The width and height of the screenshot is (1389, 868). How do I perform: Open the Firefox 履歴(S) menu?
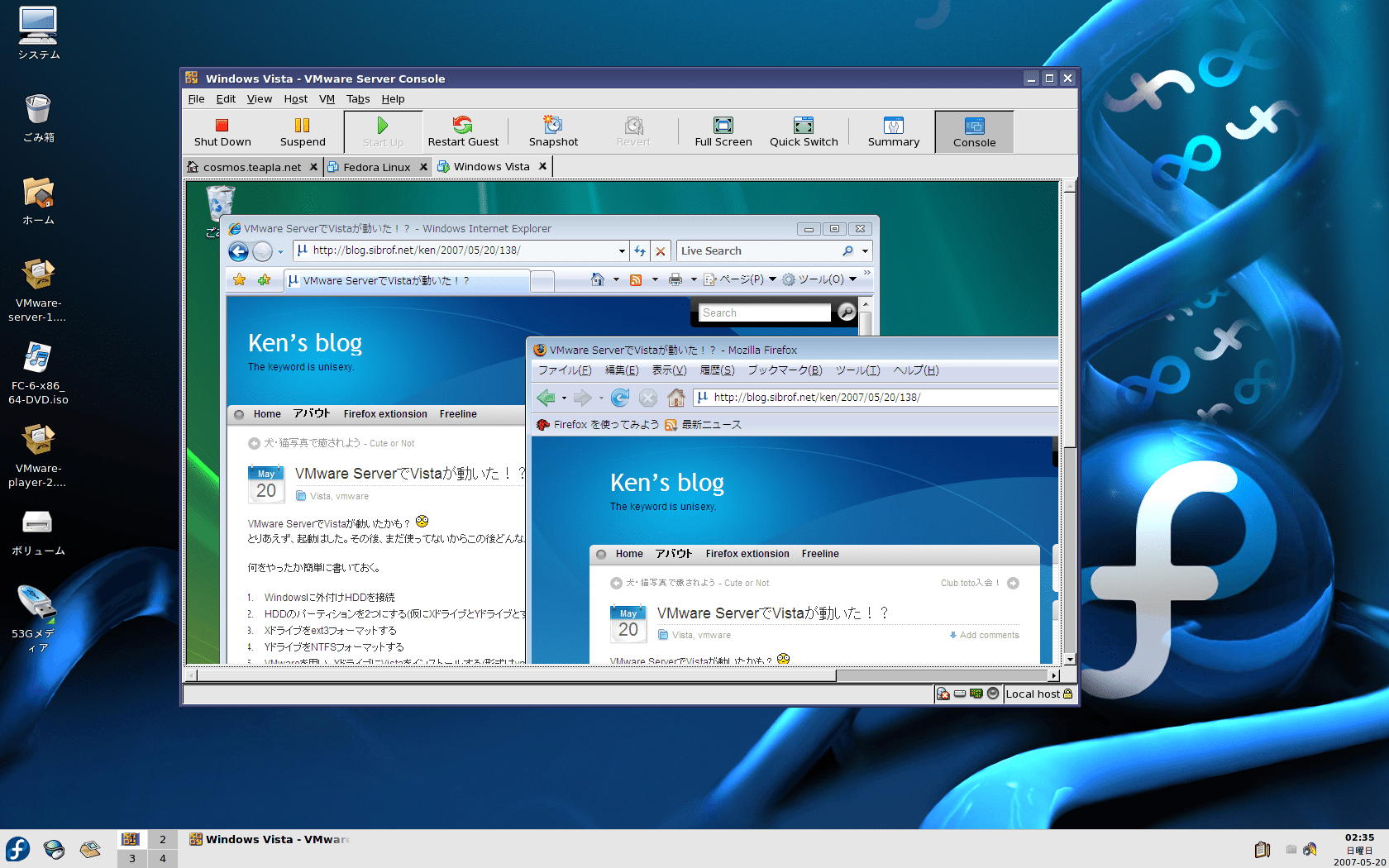pos(717,370)
